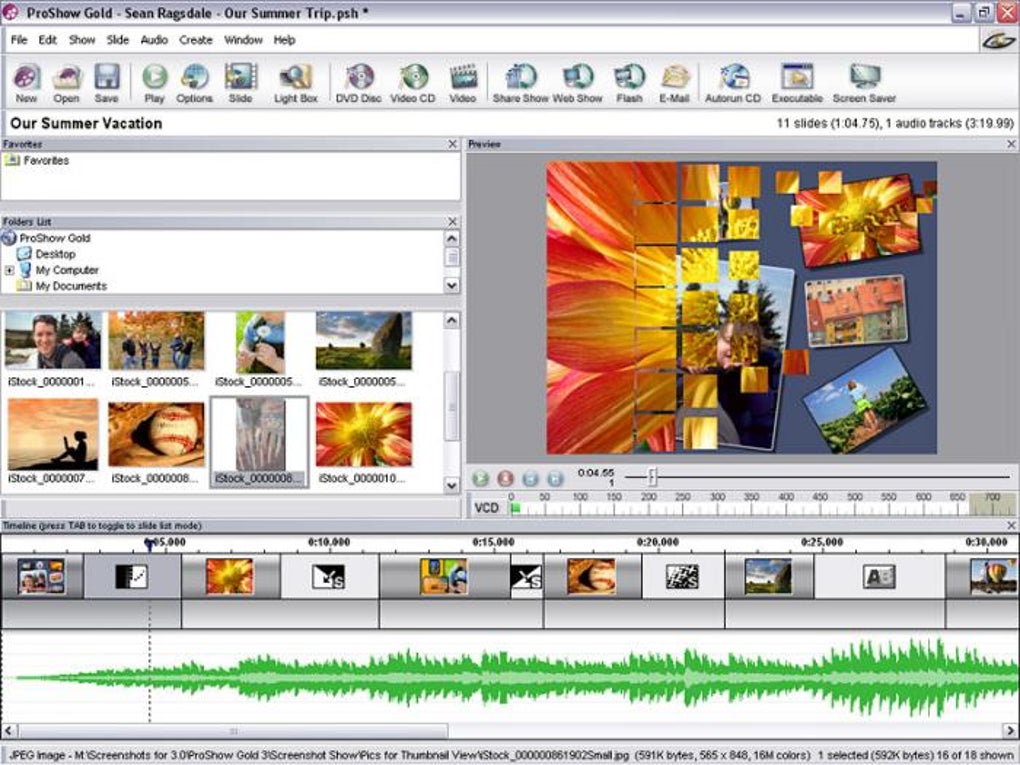Click the Screen Saver output icon
The width and height of the screenshot is (1020, 765).
(x=863, y=83)
